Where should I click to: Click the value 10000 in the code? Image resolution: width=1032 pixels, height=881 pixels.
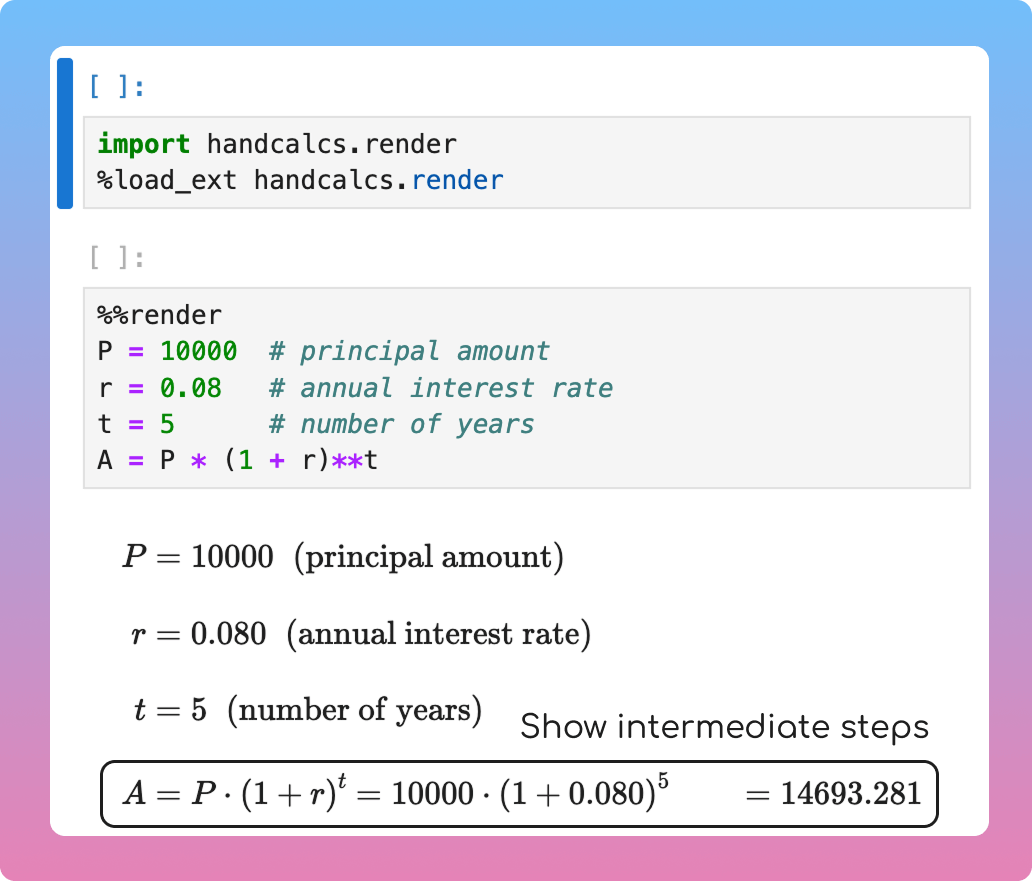coord(199,352)
